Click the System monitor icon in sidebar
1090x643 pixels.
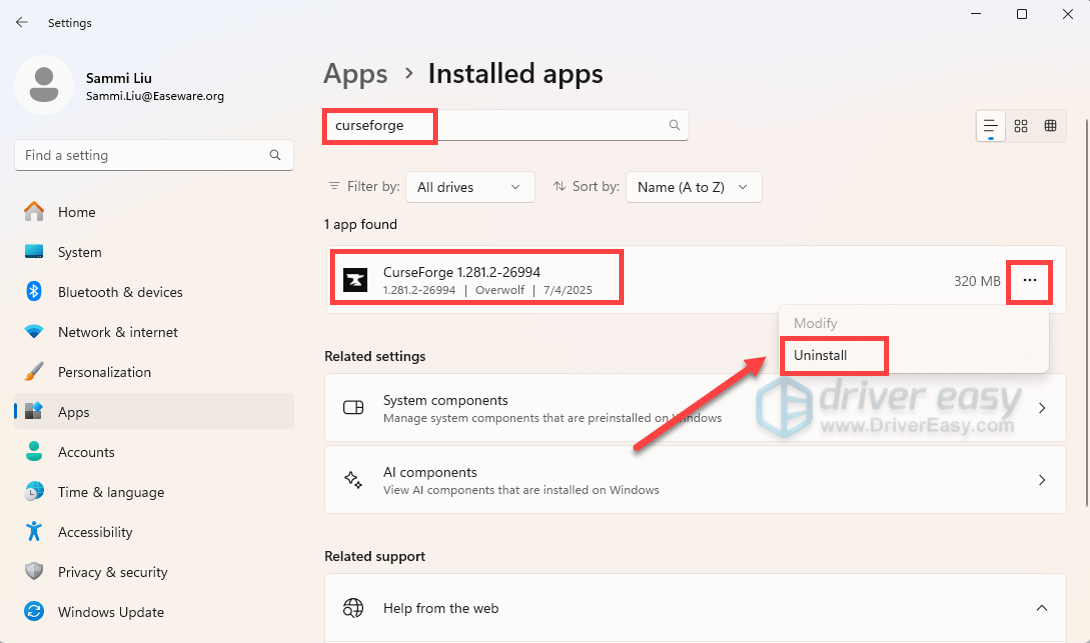pyautogui.click(x=34, y=252)
